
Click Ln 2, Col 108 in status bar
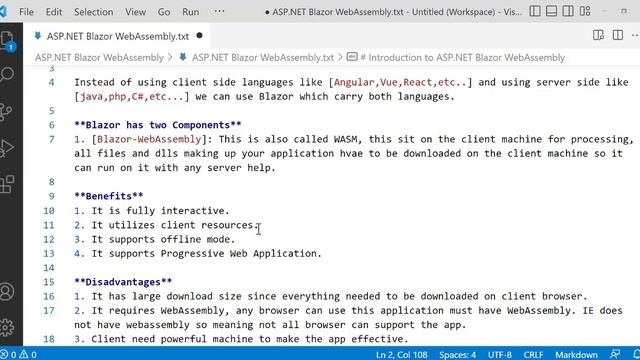tap(402, 354)
